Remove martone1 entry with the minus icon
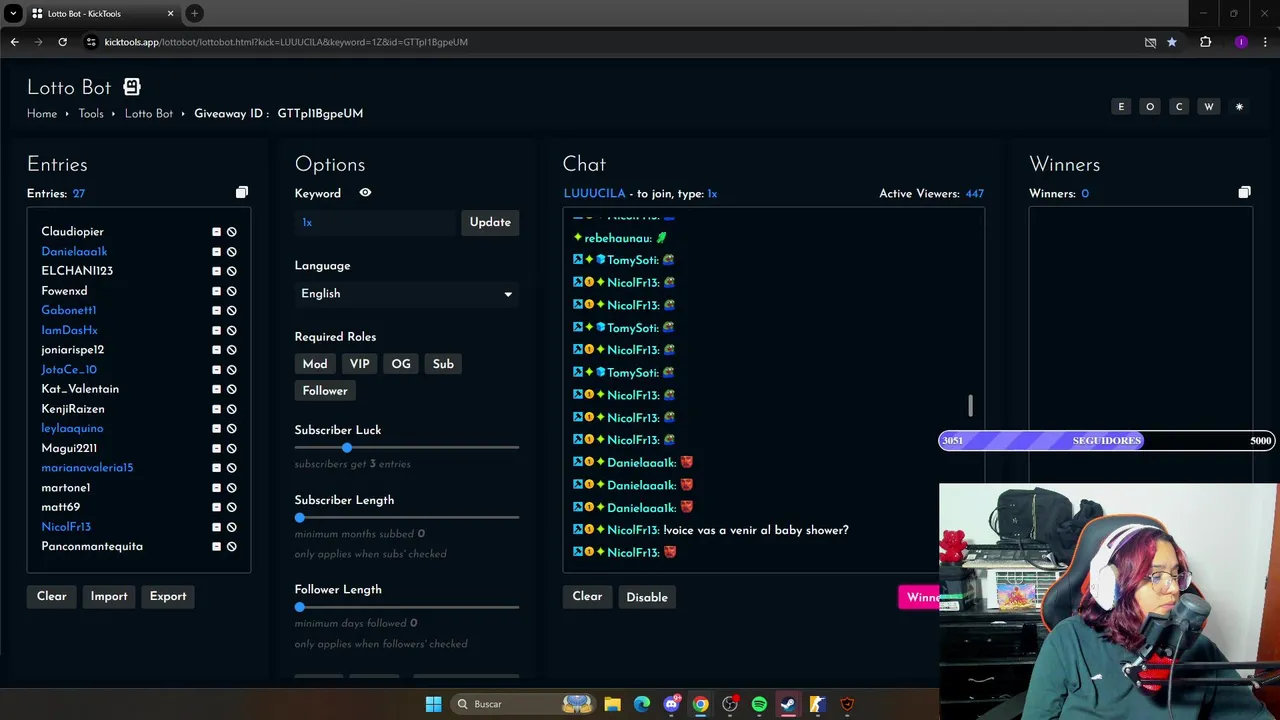The height and width of the screenshot is (720, 1280). tap(216, 488)
